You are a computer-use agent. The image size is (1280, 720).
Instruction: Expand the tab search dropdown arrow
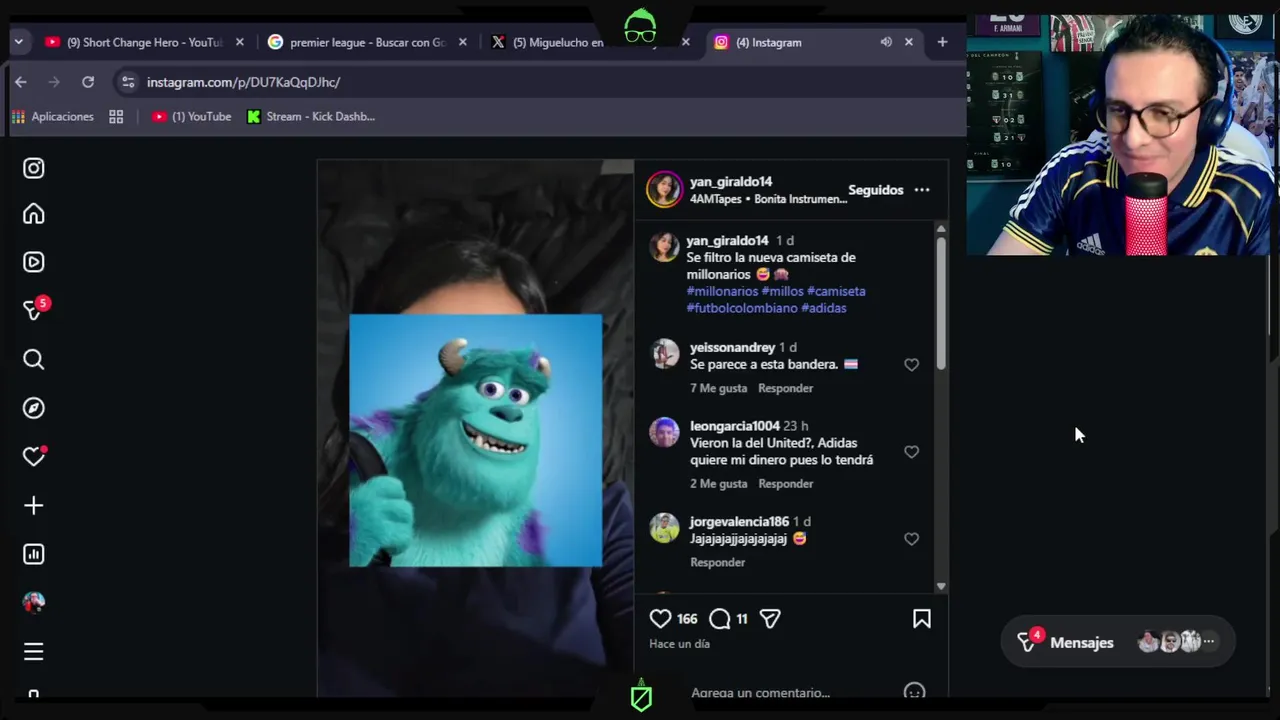pyautogui.click(x=18, y=42)
